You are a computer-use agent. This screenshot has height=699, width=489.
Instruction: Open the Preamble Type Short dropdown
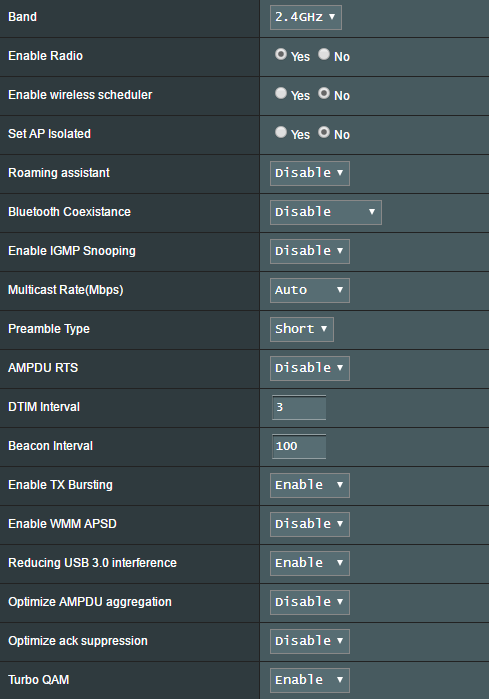click(302, 329)
